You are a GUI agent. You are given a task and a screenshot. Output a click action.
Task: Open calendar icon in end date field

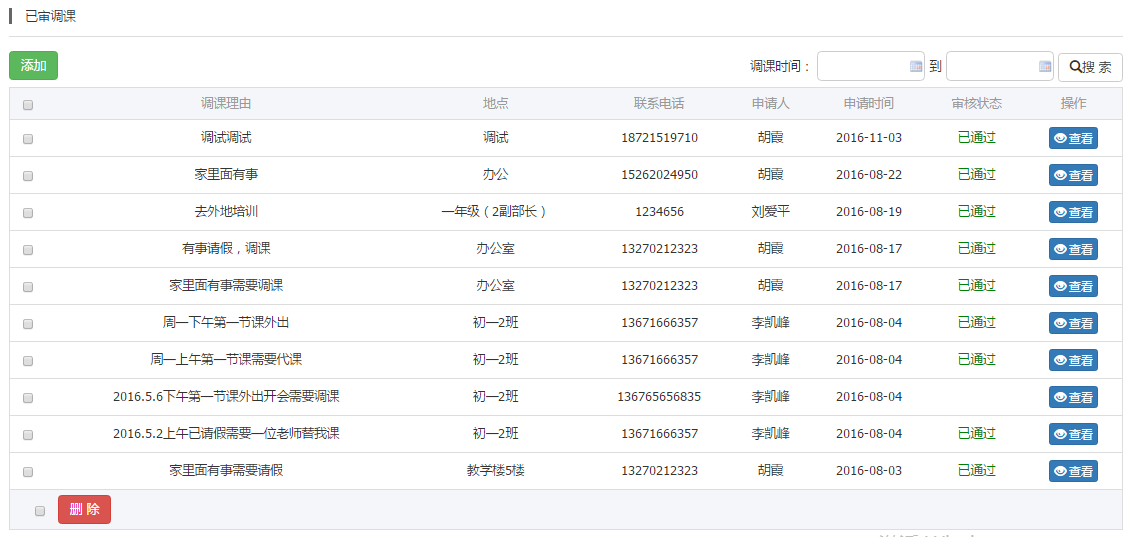1044,66
